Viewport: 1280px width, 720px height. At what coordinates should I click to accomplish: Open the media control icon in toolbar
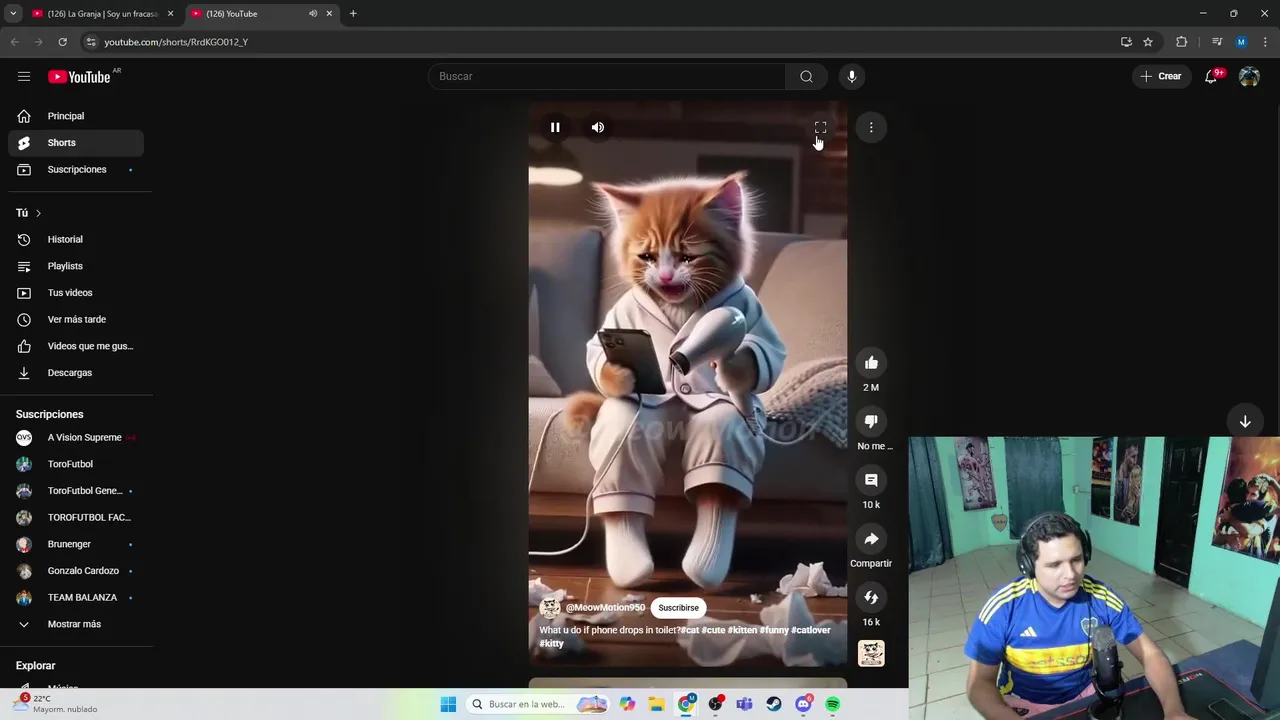tap(1217, 42)
